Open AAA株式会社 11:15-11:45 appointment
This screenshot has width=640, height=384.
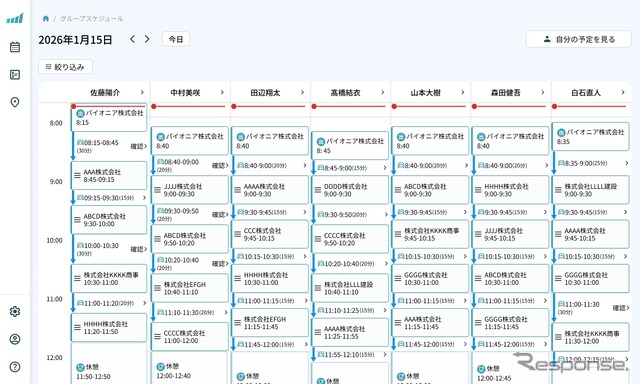pyautogui.click(x=430, y=323)
